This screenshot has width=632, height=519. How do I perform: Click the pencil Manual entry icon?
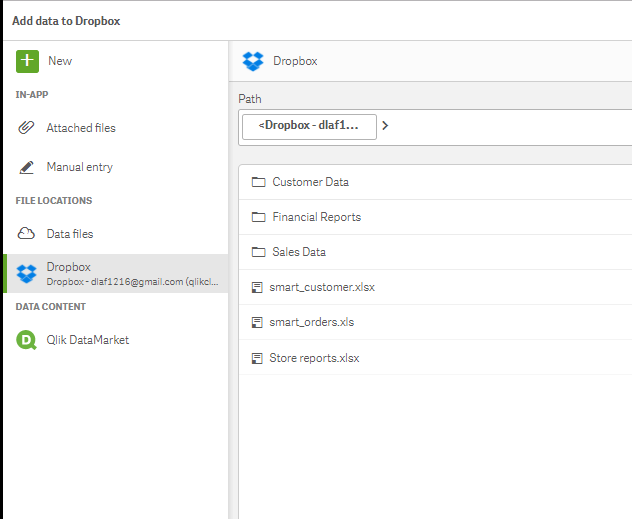tap(27, 167)
